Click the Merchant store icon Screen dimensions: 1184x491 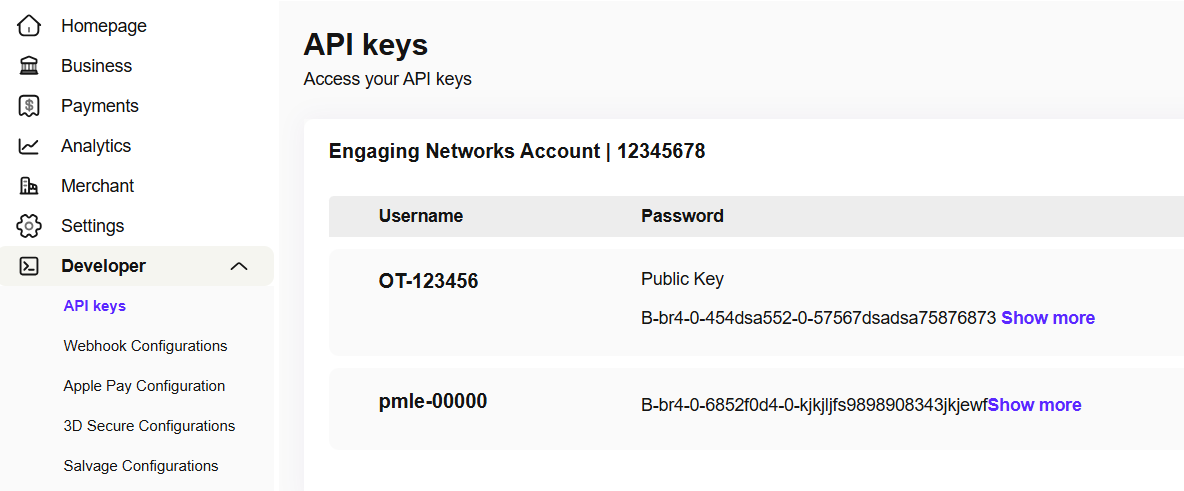click(x=29, y=186)
